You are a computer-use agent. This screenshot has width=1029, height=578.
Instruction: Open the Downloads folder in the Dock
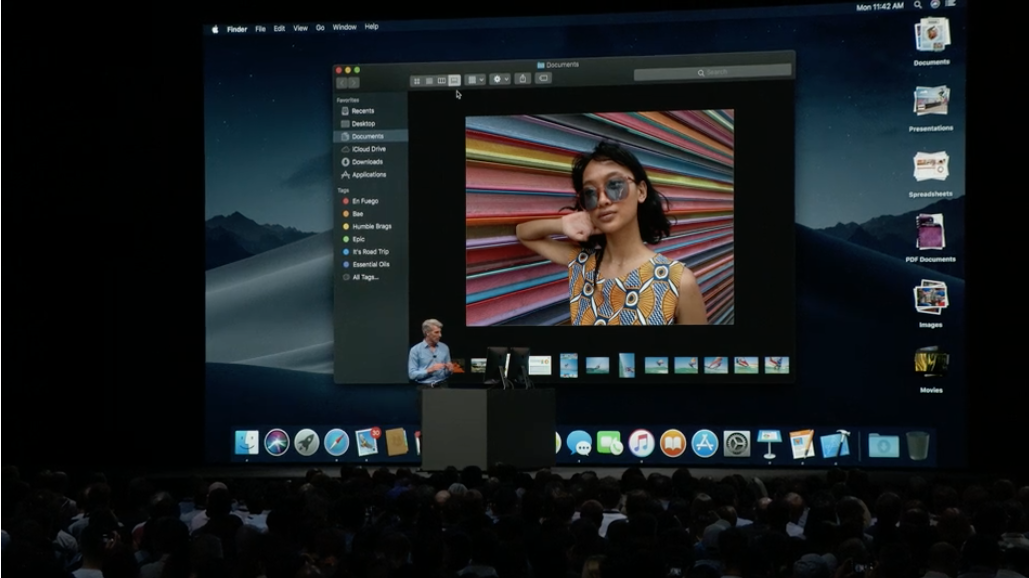coord(884,445)
